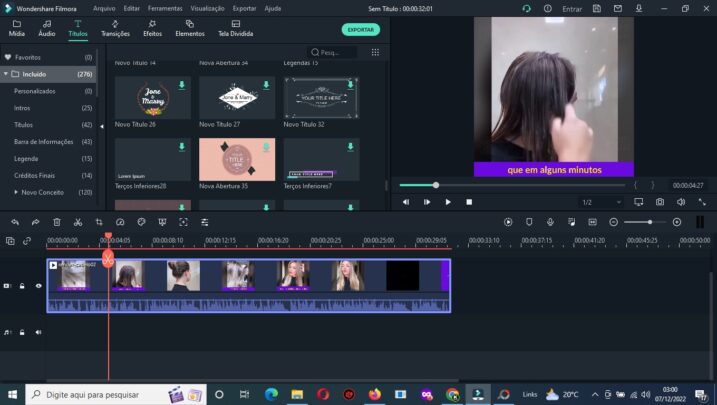The image size is (717, 405).
Task: Switch to the Transições tab
Action: pyautogui.click(x=115, y=28)
